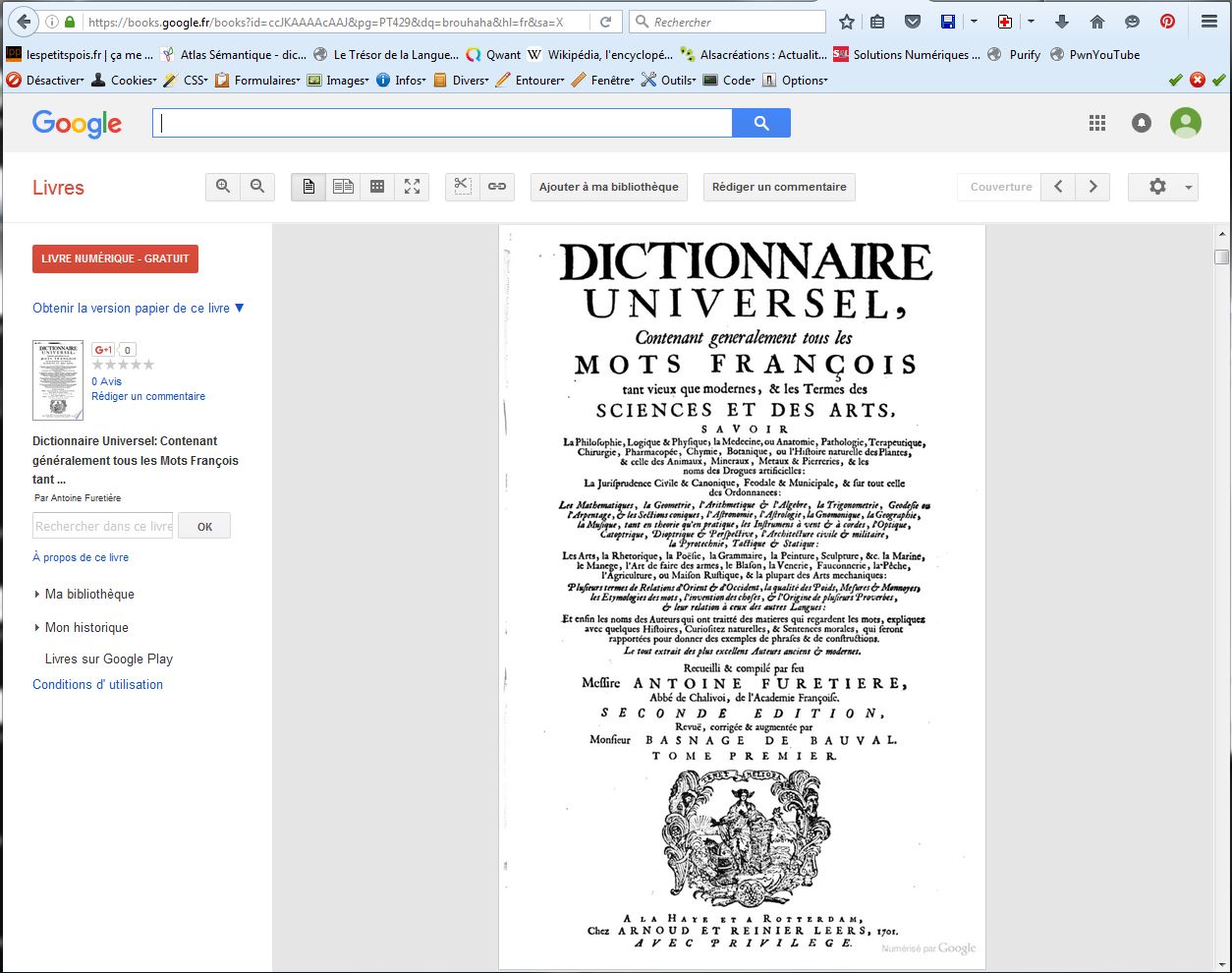
Task: Enter full screen reading mode
Action: [x=412, y=187]
